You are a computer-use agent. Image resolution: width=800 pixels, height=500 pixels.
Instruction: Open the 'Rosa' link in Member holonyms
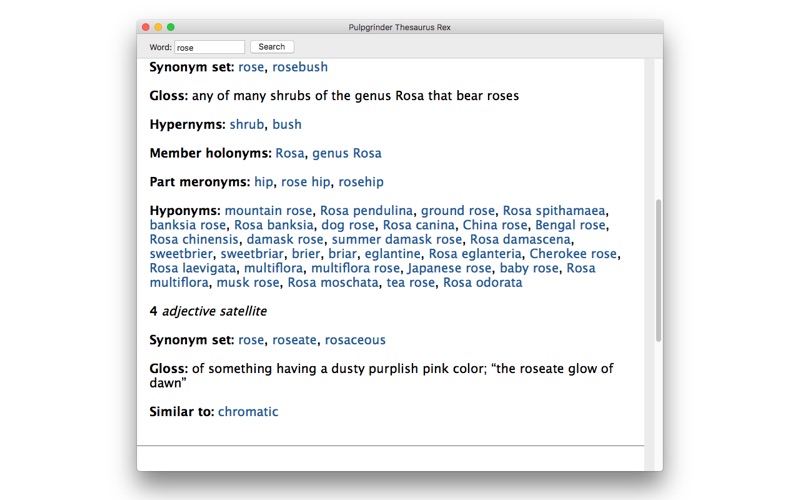(290, 153)
